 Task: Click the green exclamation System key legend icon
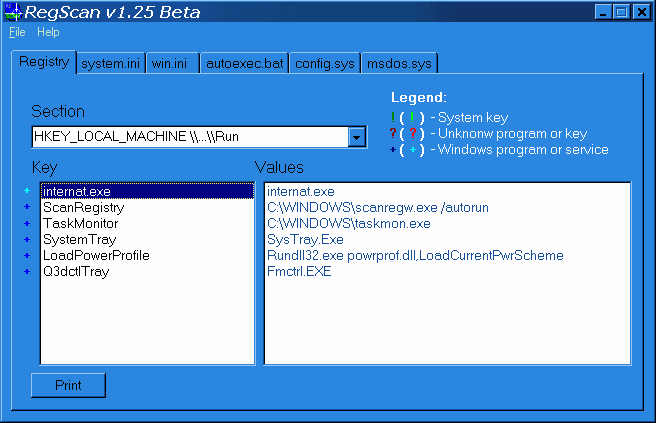pos(392,118)
